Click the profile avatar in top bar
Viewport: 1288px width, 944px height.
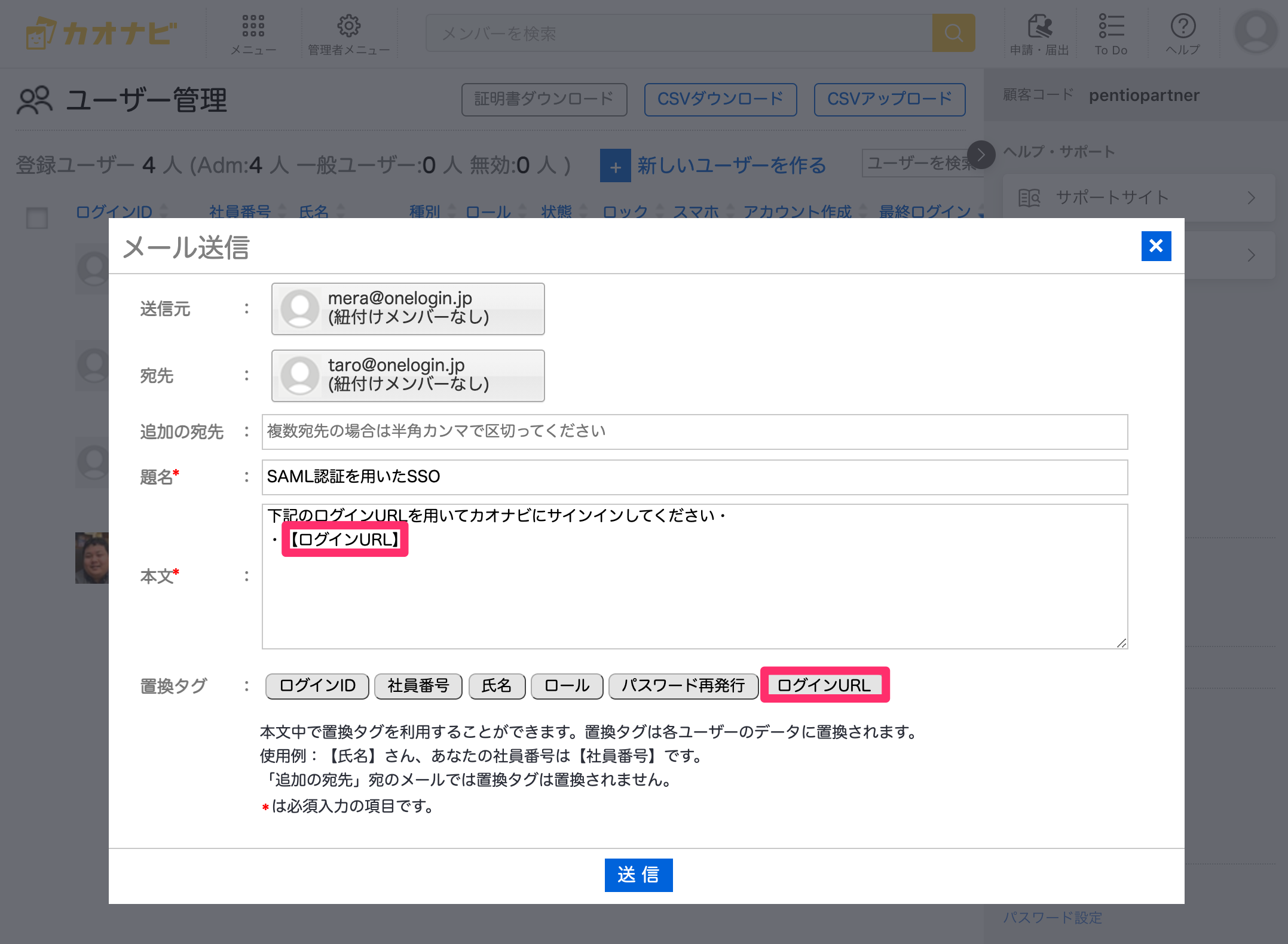click(x=1256, y=31)
